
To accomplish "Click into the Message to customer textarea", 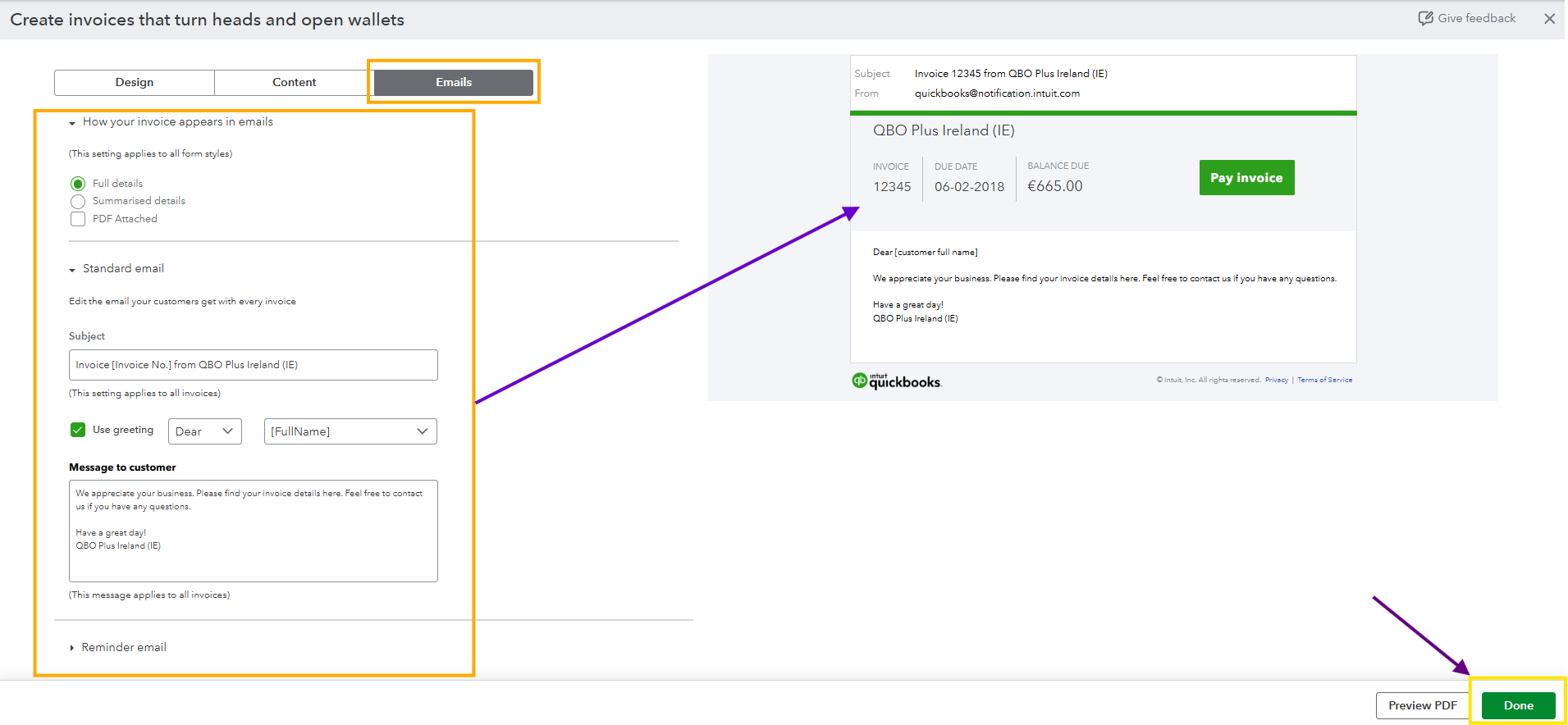I will 254,531.
